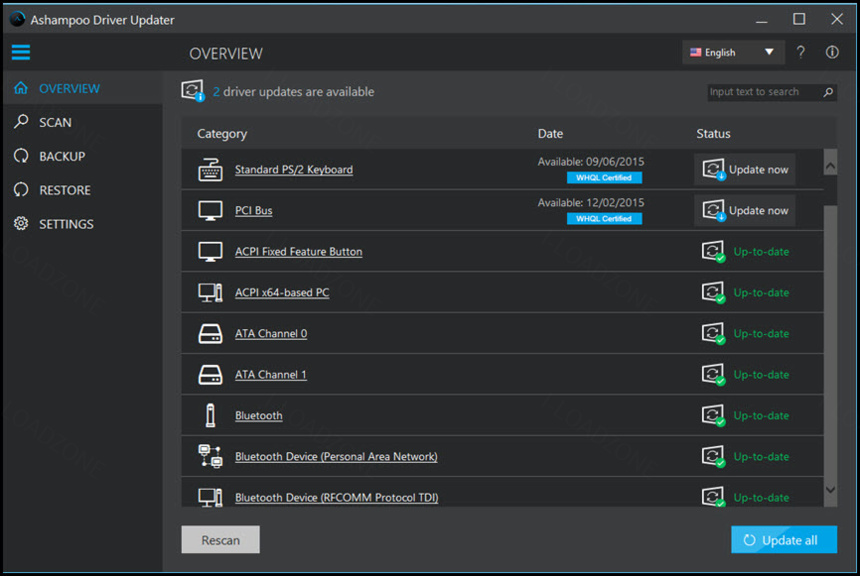Screen dimensions: 860x576
Task: Open the English language dropdown
Action: pyautogui.click(x=733, y=52)
